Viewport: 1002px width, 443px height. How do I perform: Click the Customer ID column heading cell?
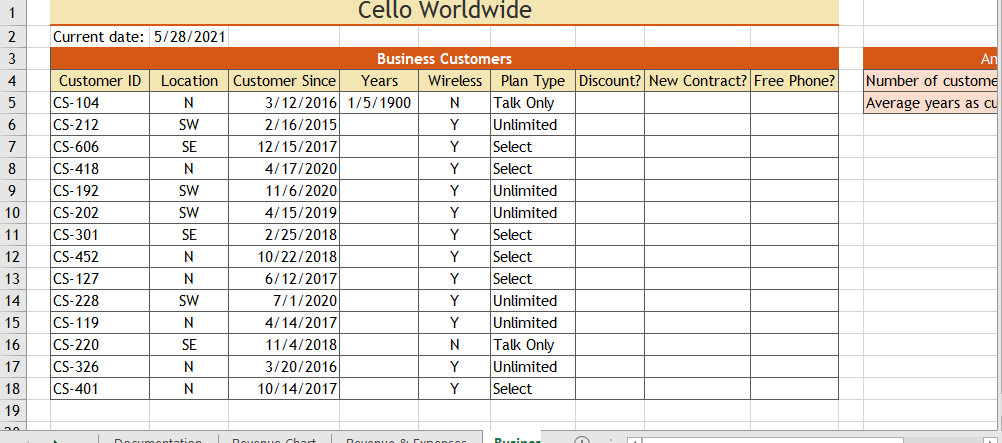pos(100,81)
